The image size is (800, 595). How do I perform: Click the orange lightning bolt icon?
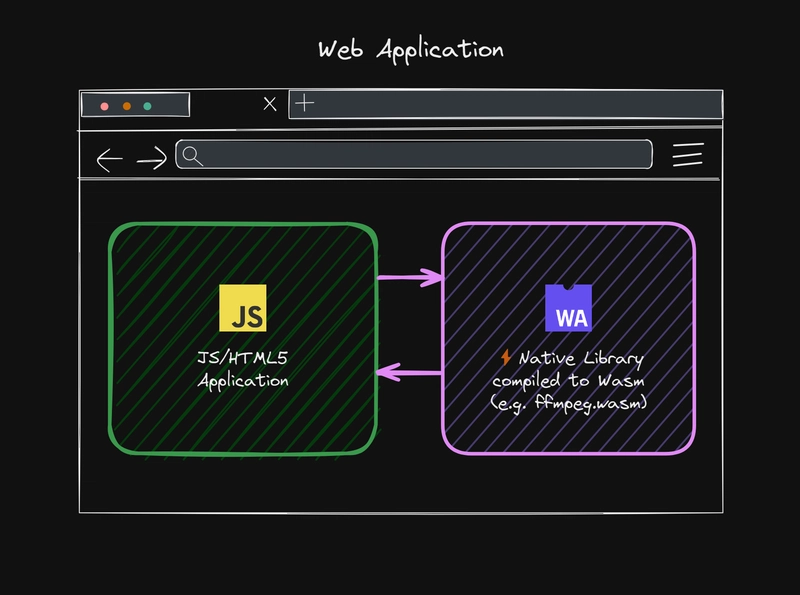pyautogui.click(x=506, y=357)
